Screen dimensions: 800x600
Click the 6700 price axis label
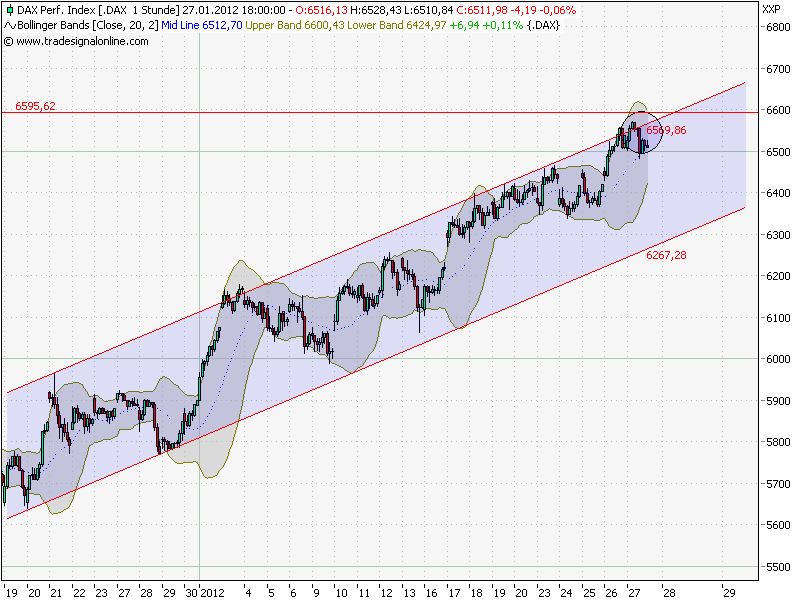(778, 69)
